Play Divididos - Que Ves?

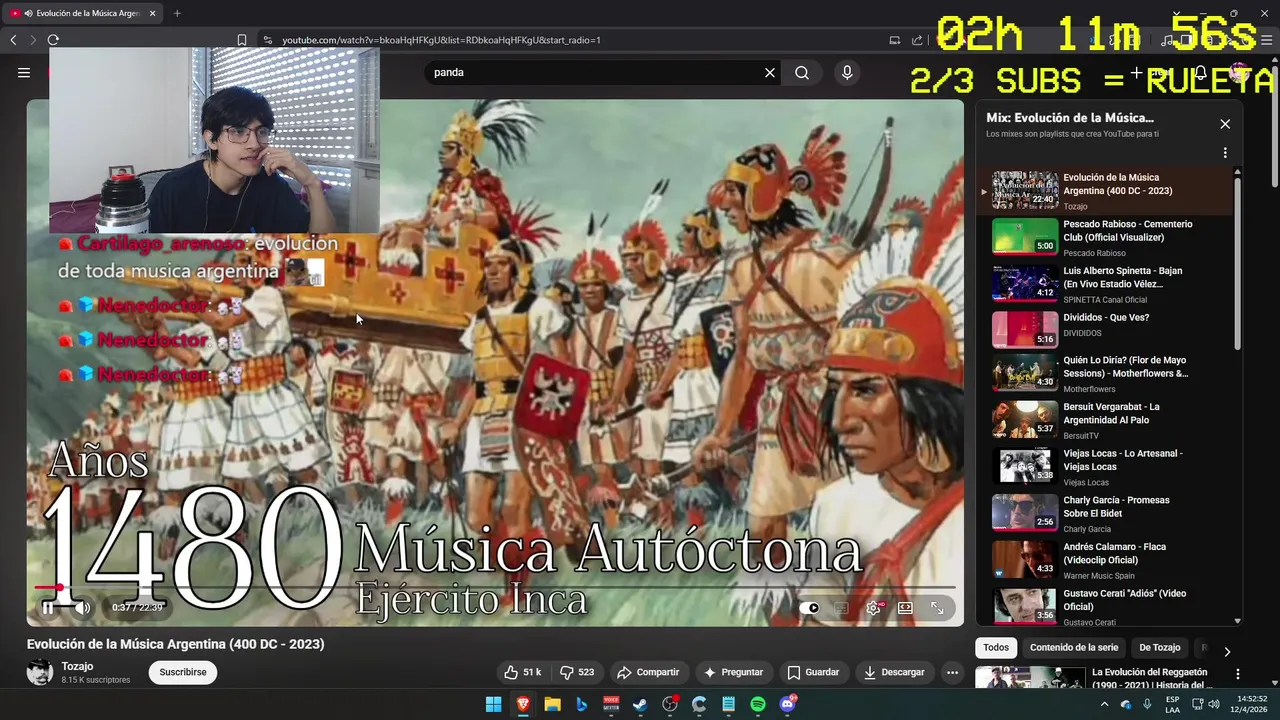(1106, 331)
